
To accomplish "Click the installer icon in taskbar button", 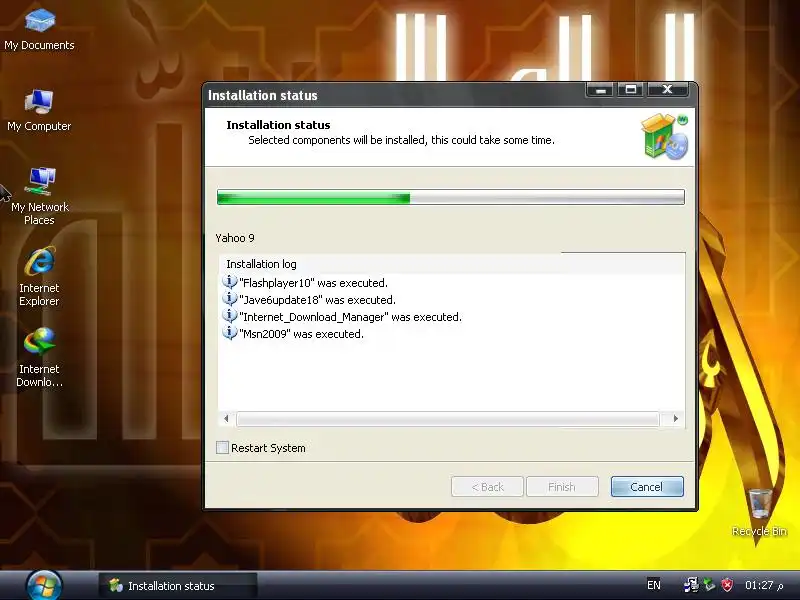I will click(x=116, y=585).
